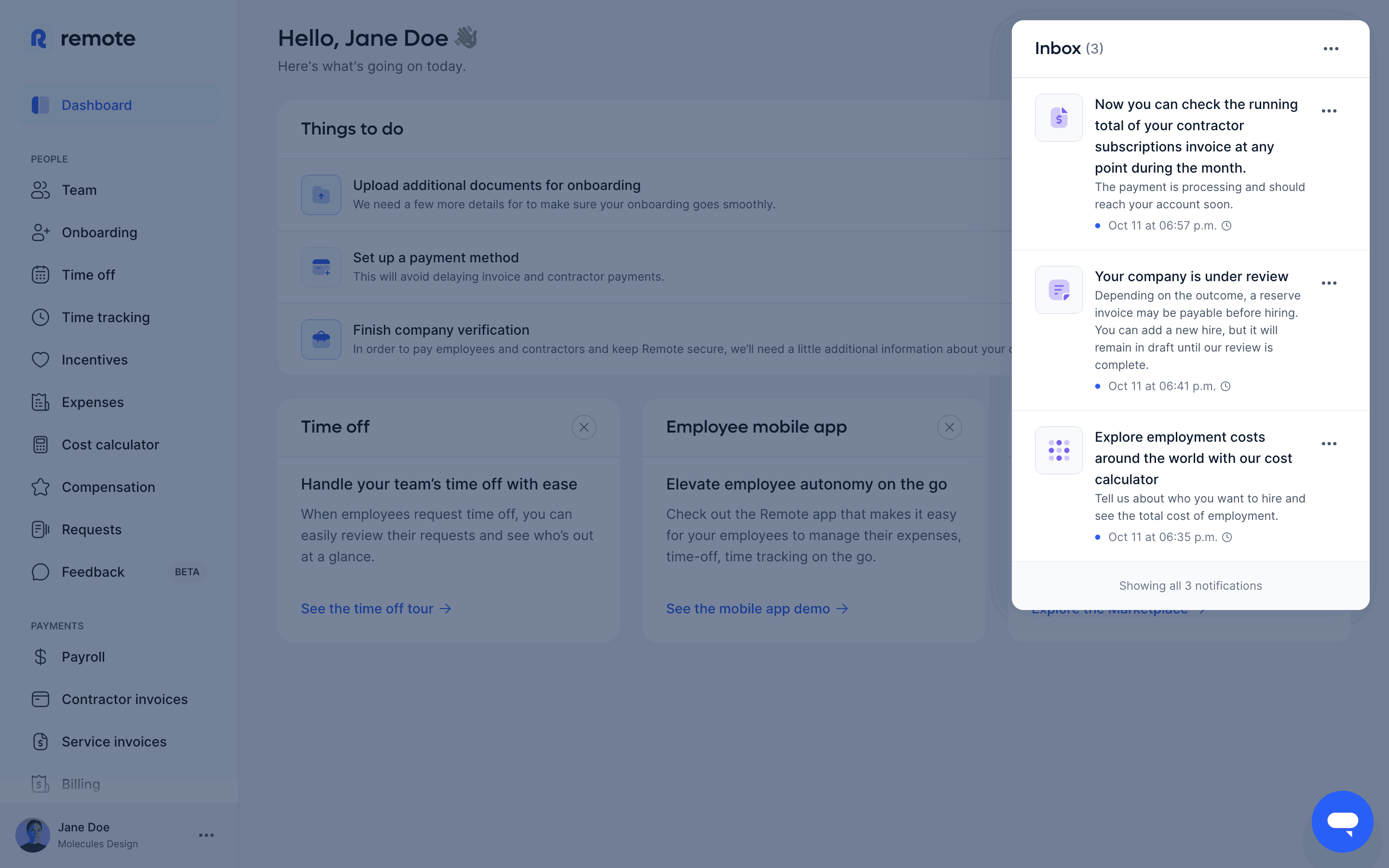Image resolution: width=1389 pixels, height=868 pixels.
Task: Click 'Showing all 3 notifications'
Action: point(1190,585)
